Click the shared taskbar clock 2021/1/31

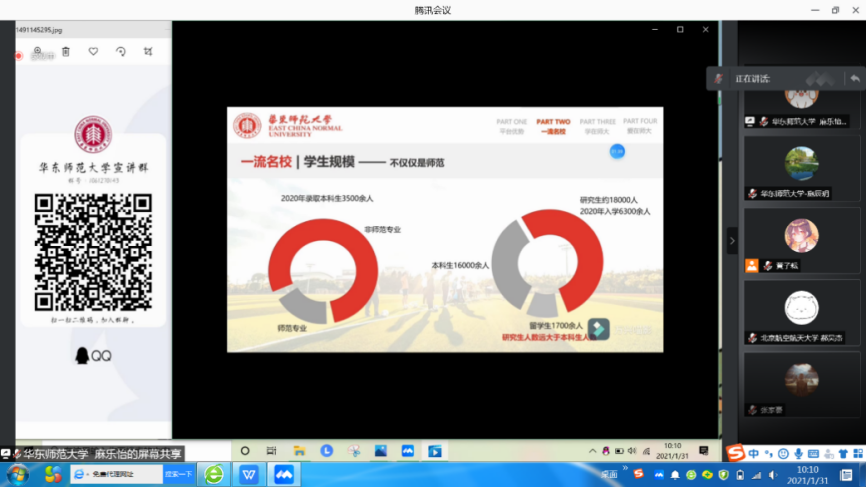coord(672,451)
